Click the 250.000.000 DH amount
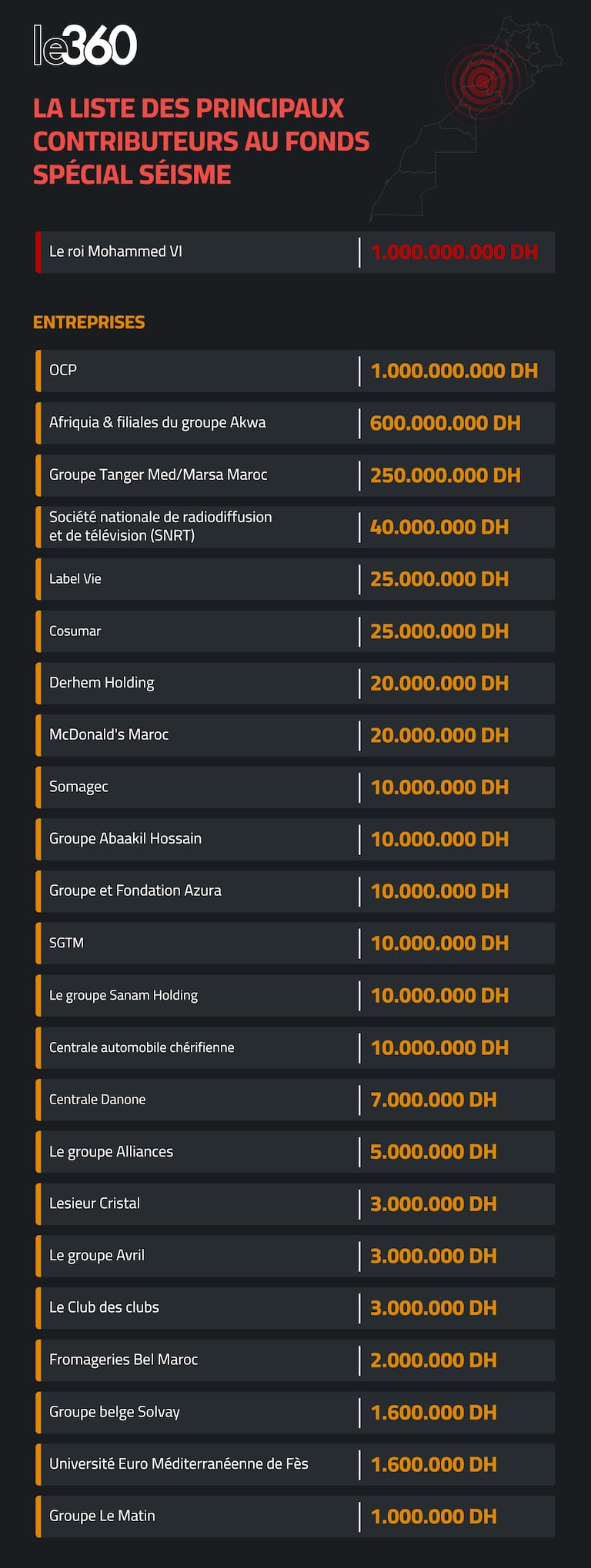The height and width of the screenshot is (1568, 591). point(445,475)
